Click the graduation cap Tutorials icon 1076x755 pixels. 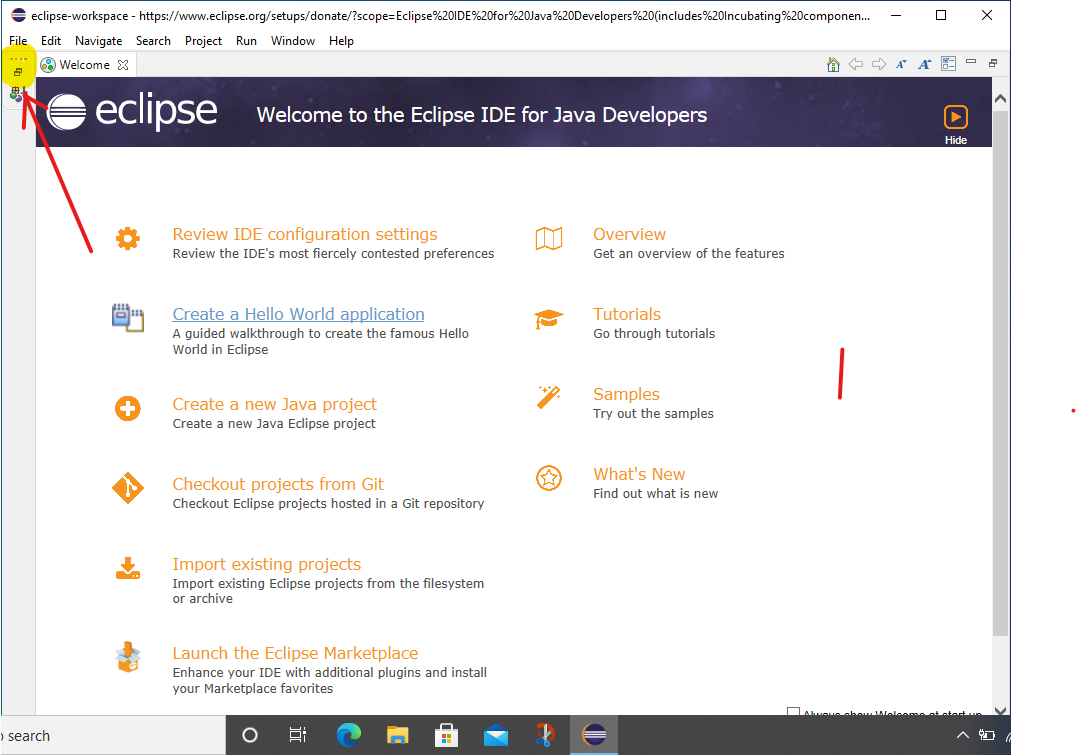(x=548, y=317)
